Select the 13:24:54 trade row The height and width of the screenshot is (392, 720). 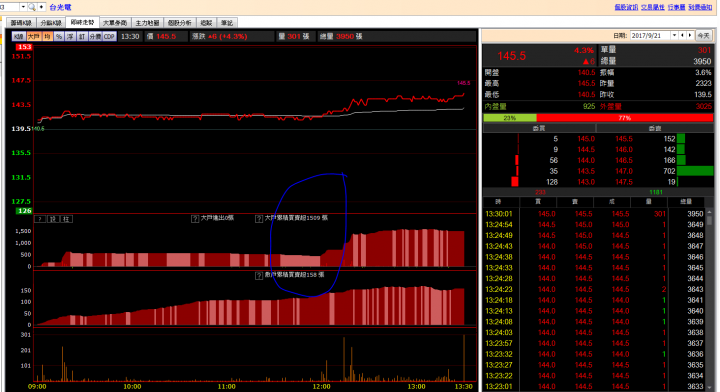pos(594,224)
